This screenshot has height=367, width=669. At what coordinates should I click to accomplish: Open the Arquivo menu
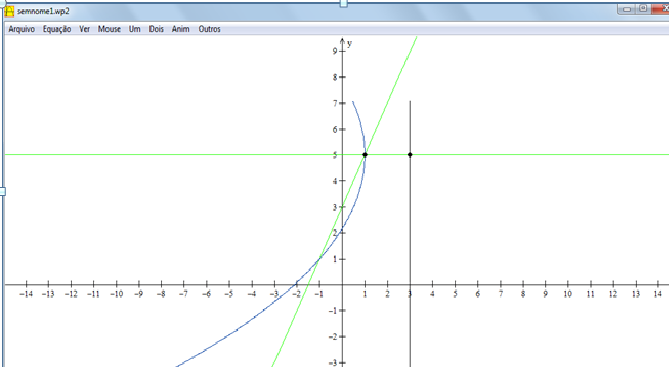coord(22,29)
